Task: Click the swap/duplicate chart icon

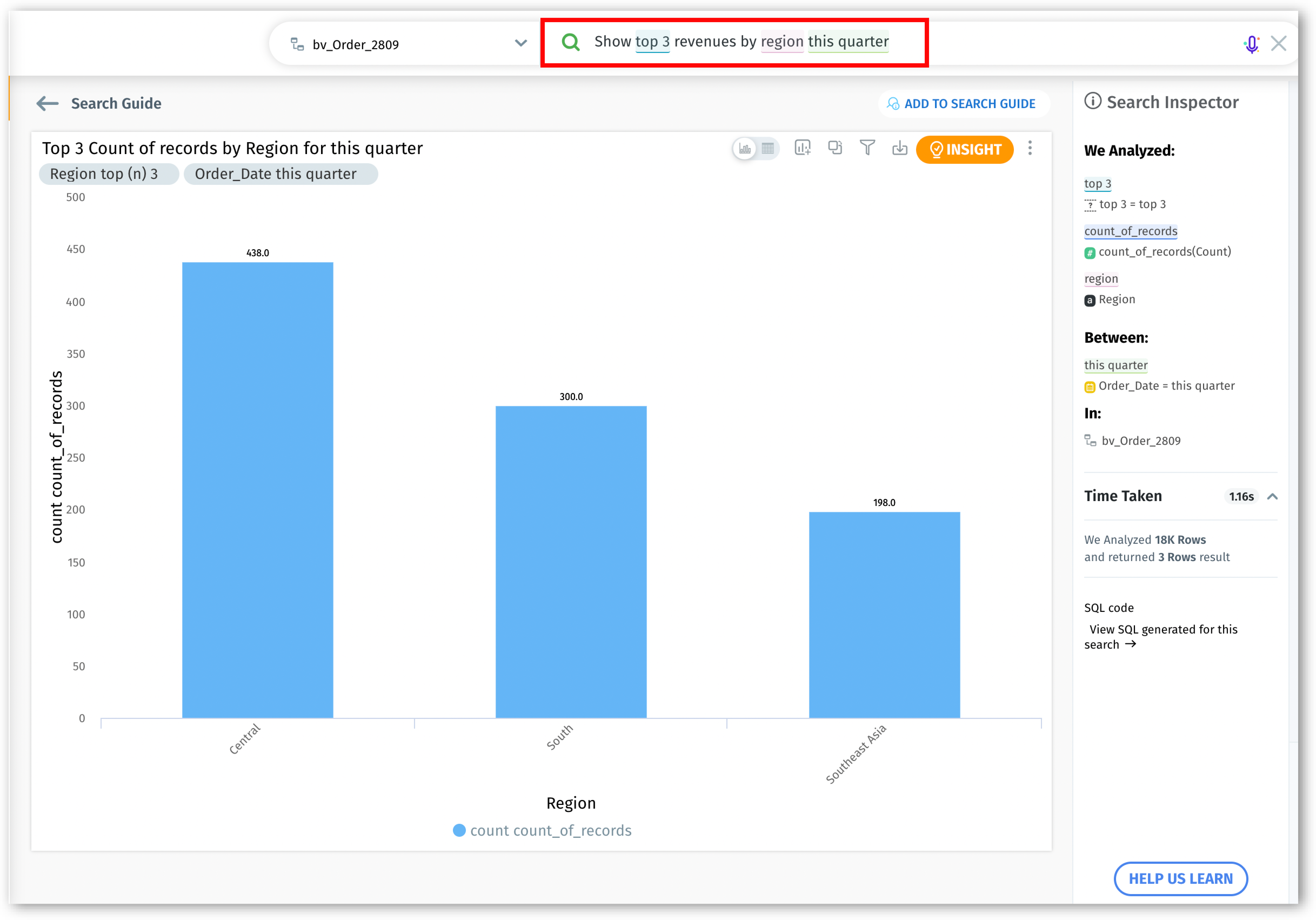Action: 835,148
